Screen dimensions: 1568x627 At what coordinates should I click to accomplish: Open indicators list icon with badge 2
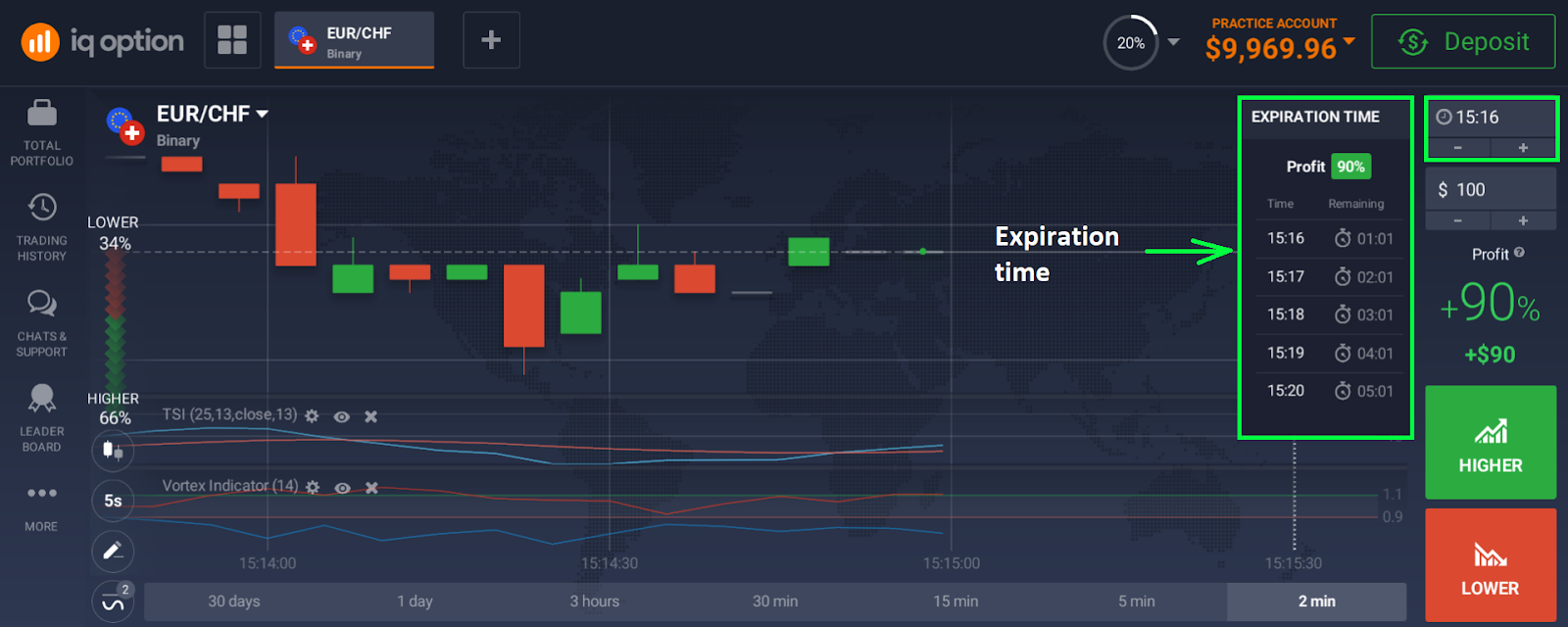pyautogui.click(x=113, y=602)
